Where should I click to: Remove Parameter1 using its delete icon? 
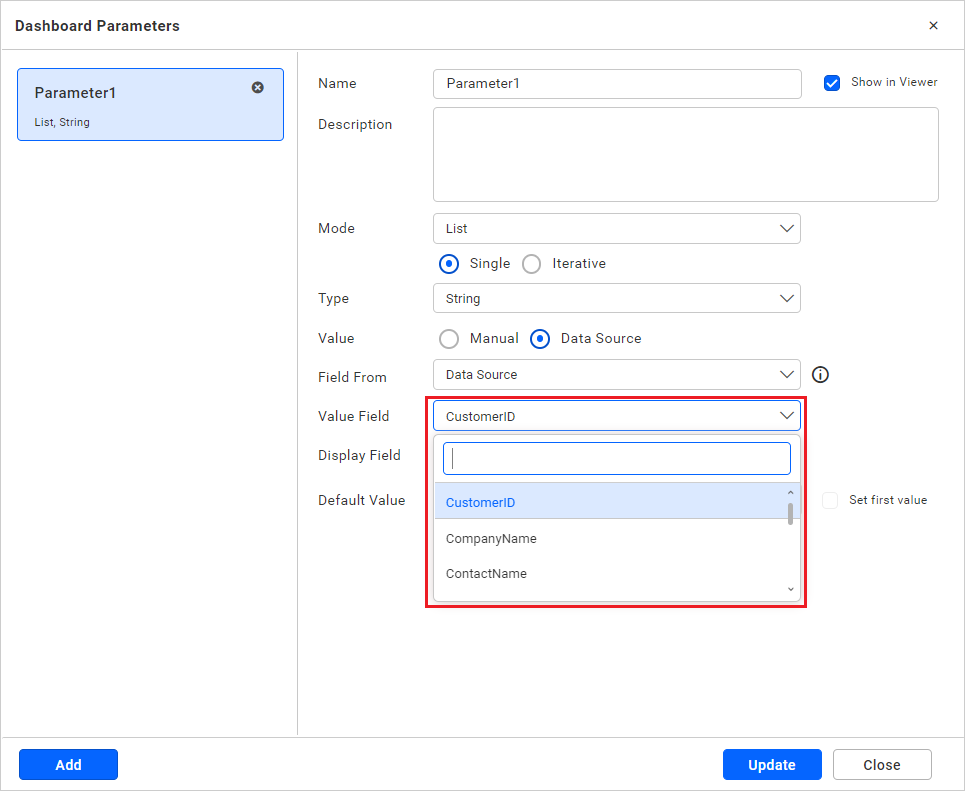pyautogui.click(x=258, y=88)
